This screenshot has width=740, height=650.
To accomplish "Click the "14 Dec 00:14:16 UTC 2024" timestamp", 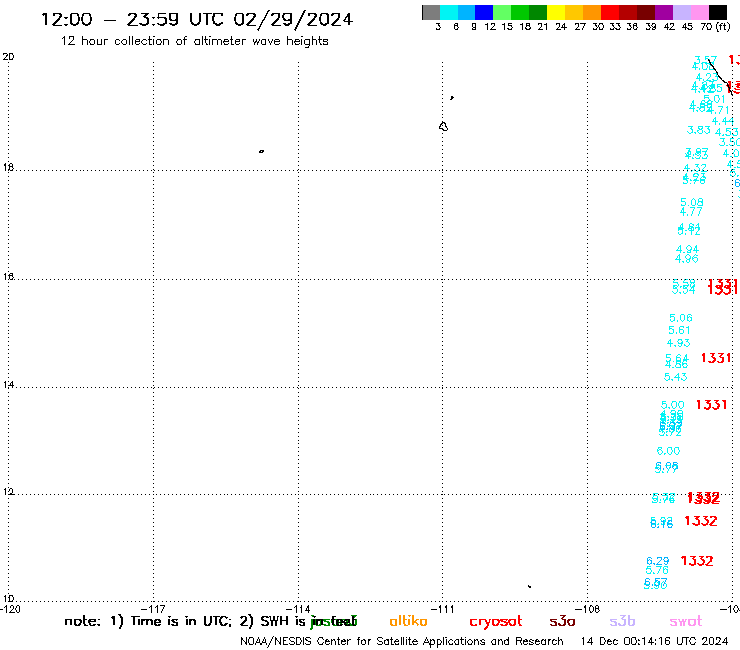I will point(655,642).
